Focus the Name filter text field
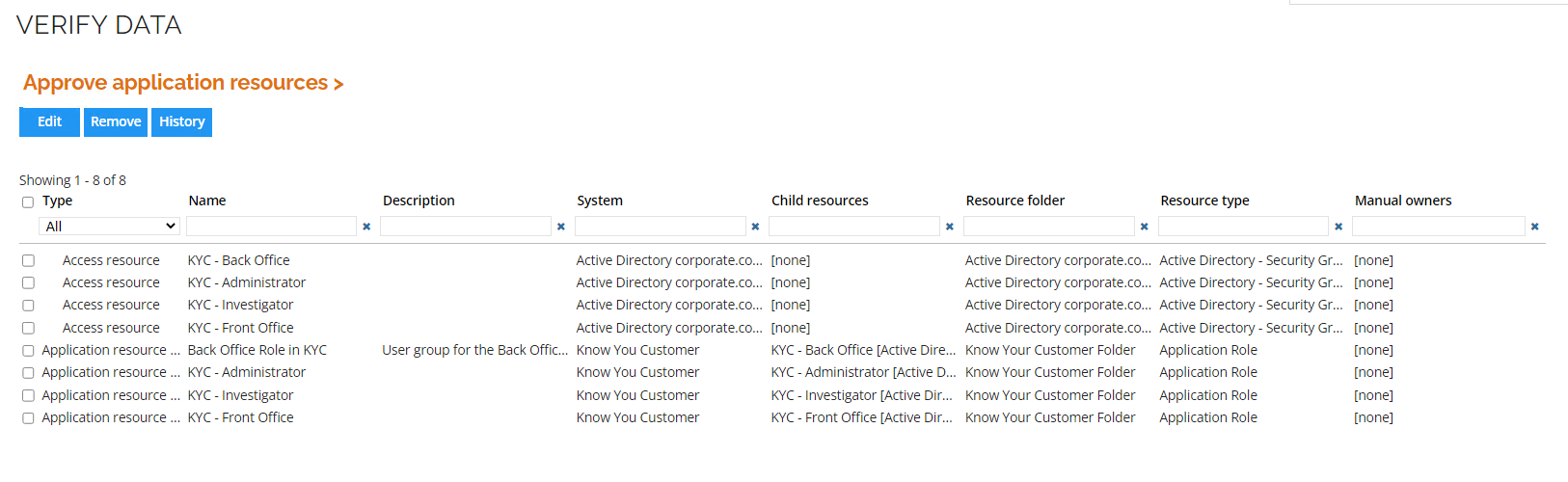This screenshot has width=1568, height=482. pyautogui.click(x=271, y=226)
